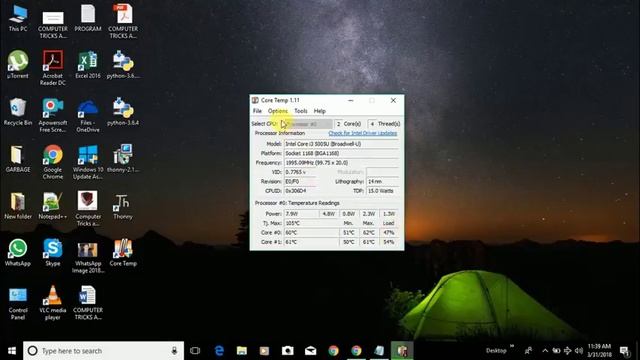
Task: Open the New folder on desktop
Action: coord(18,205)
